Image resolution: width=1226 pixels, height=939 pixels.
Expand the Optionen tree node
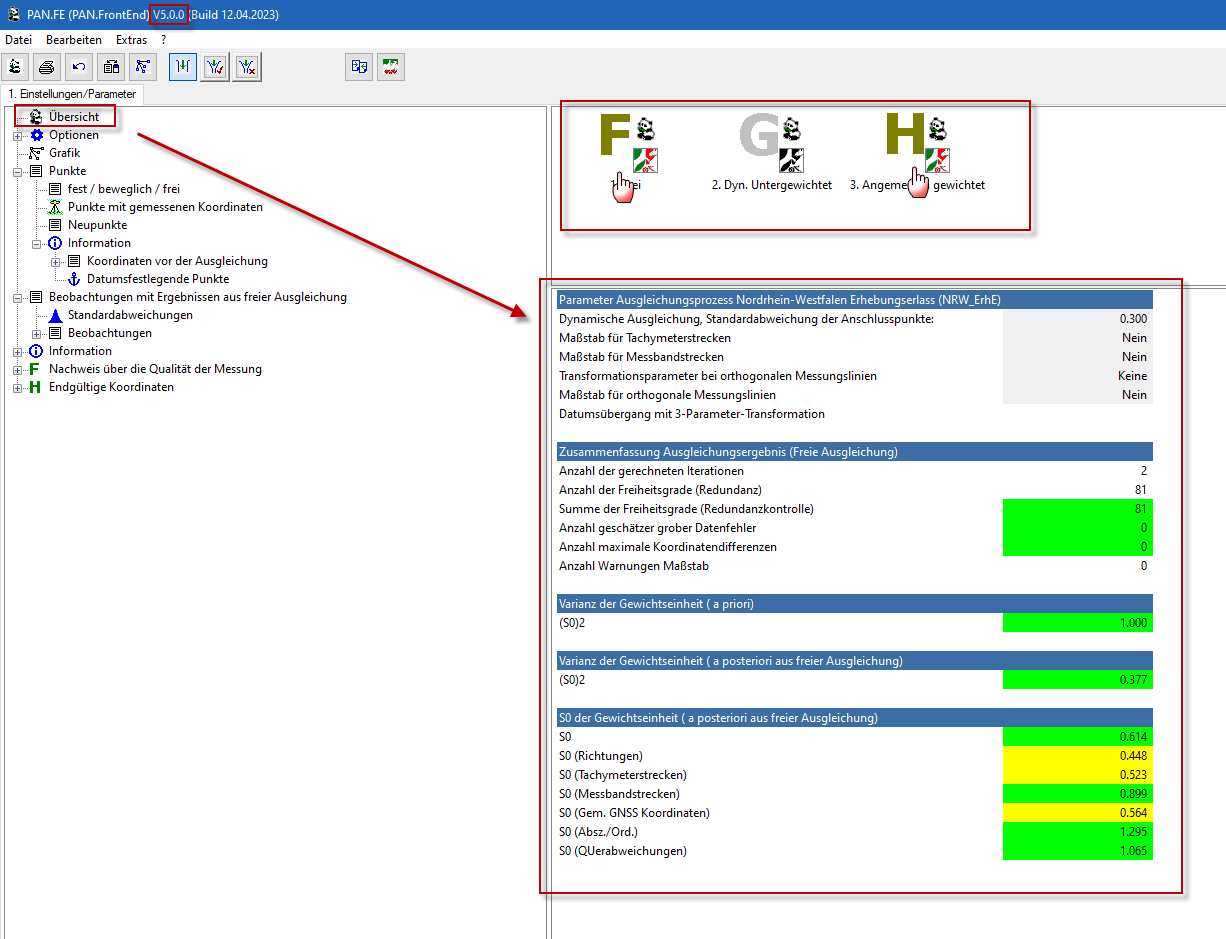coord(17,135)
